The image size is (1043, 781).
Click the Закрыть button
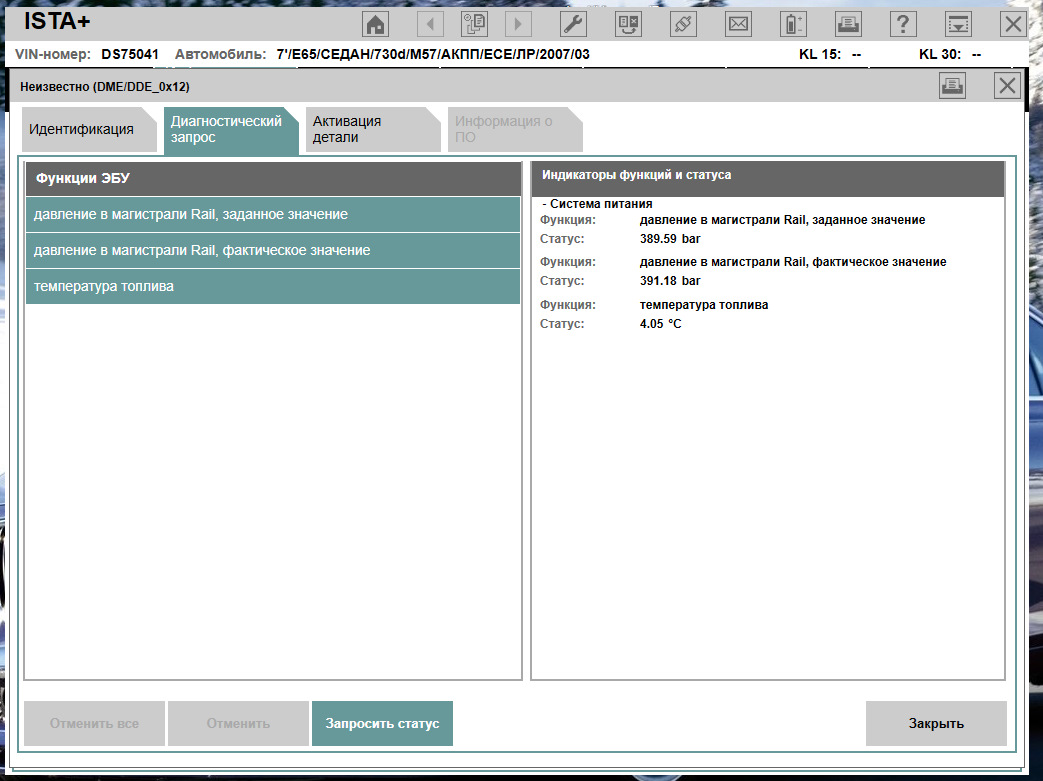pyautogui.click(x=936, y=723)
